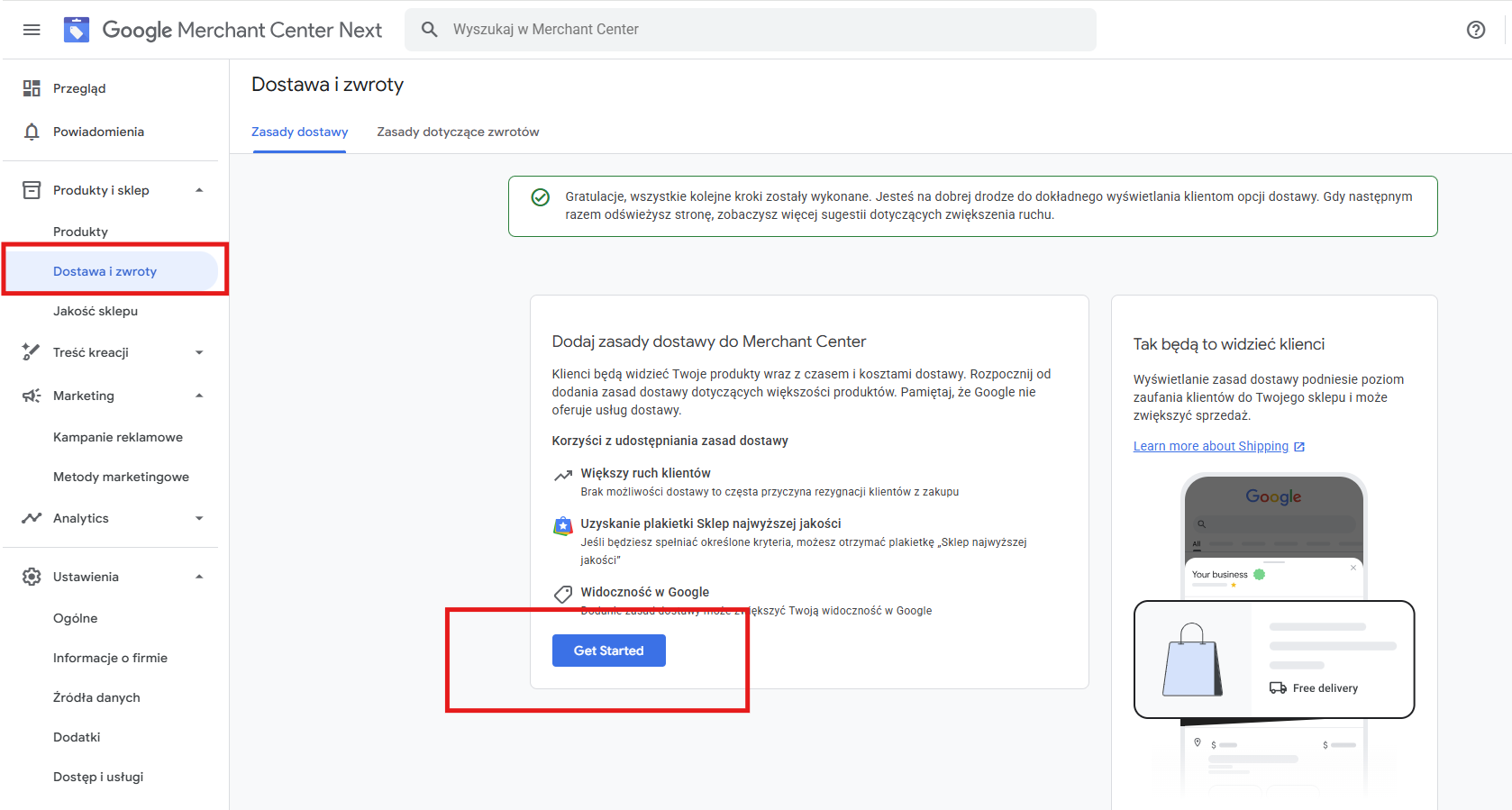1512x810 pixels.
Task: Switch to the Zasady dostawy tab
Action: (300, 132)
